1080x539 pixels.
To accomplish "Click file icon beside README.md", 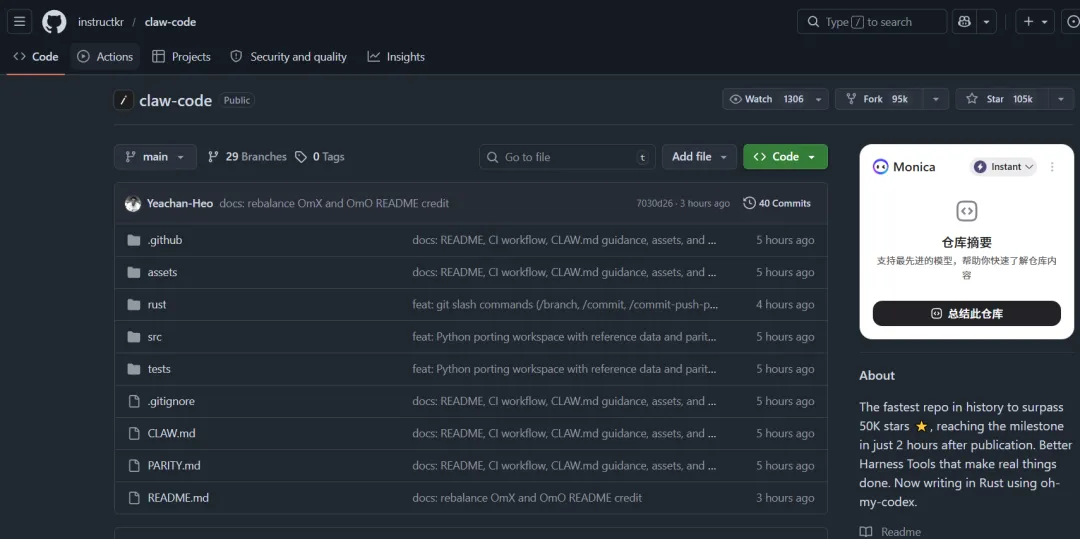I will coord(134,498).
